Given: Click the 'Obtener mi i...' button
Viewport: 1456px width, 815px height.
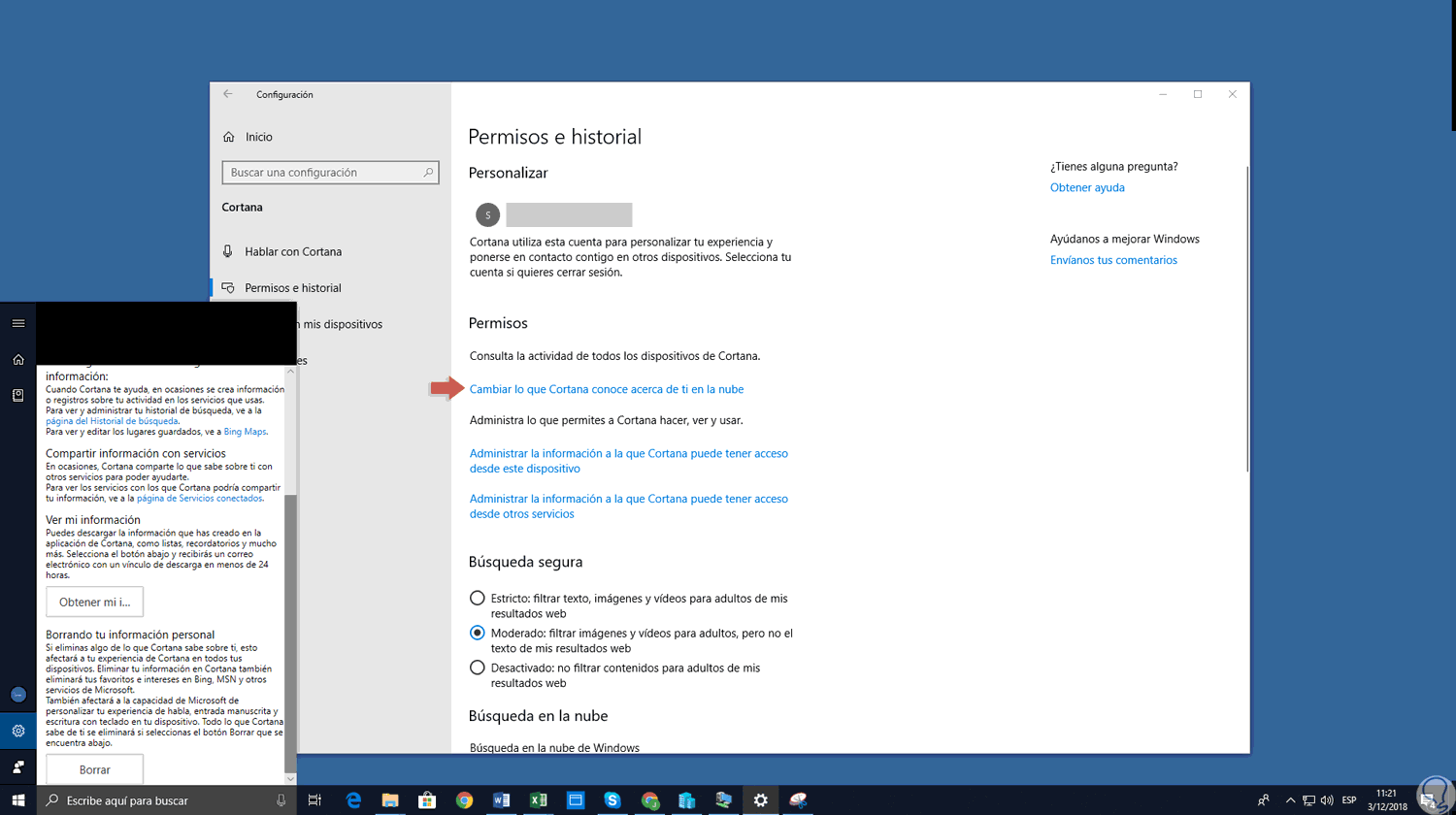Looking at the screenshot, I should coord(94,603).
